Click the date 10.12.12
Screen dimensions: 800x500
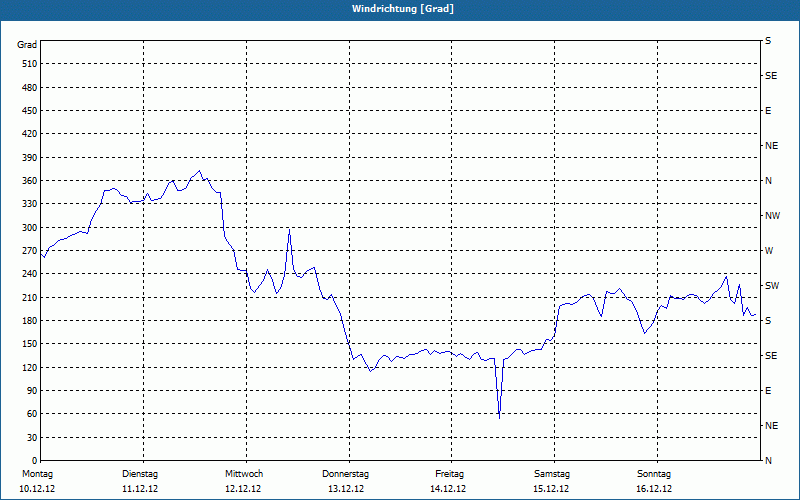click(37, 489)
